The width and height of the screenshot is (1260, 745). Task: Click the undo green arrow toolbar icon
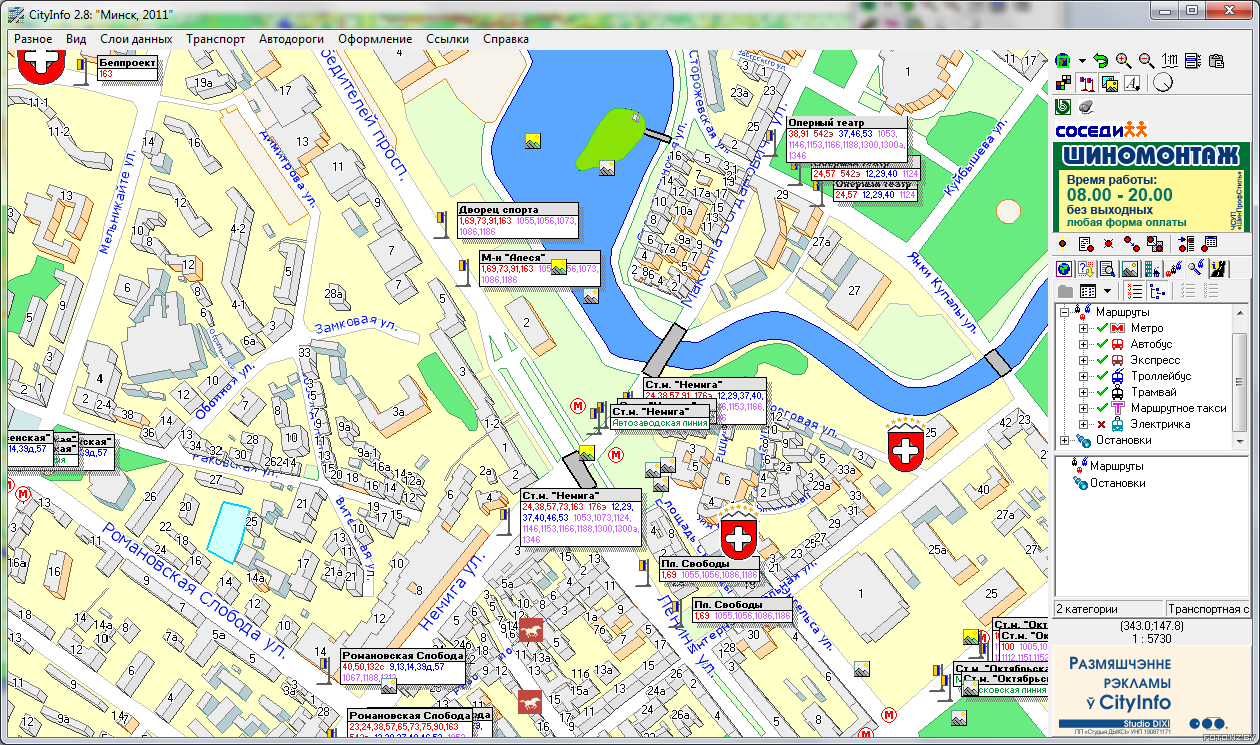(1100, 61)
